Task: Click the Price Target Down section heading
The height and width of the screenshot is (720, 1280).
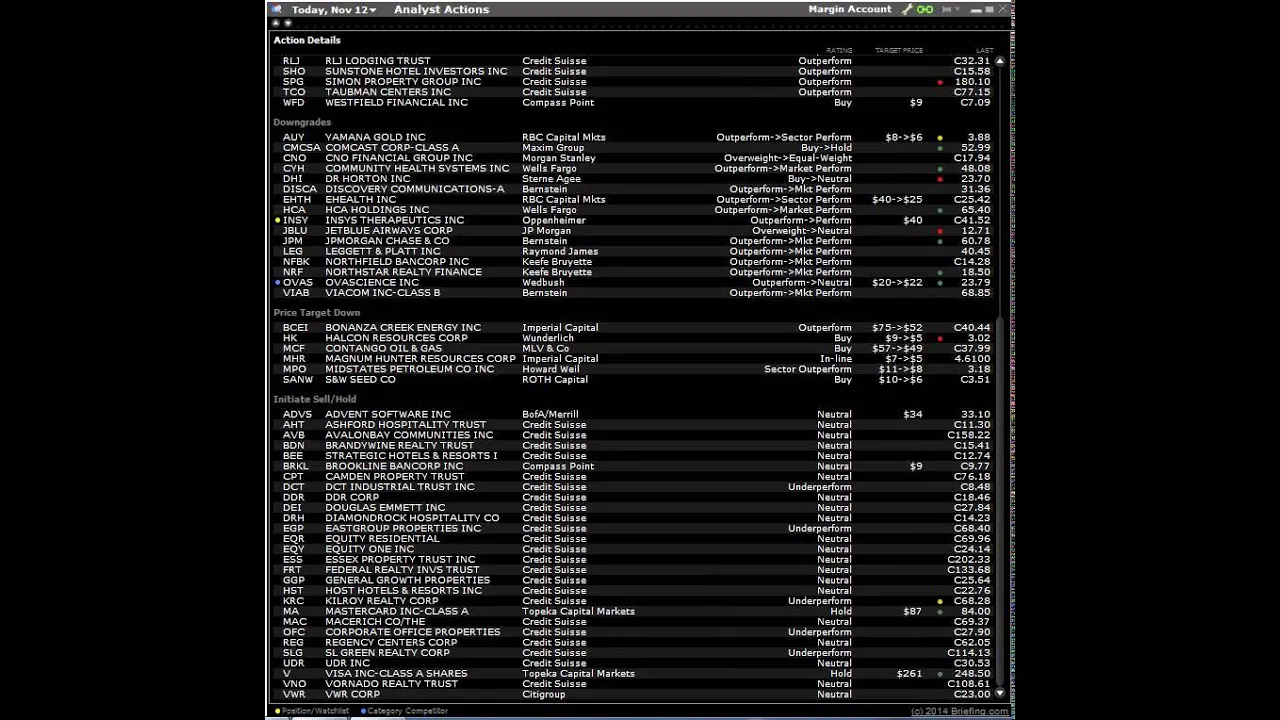Action: point(317,312)
